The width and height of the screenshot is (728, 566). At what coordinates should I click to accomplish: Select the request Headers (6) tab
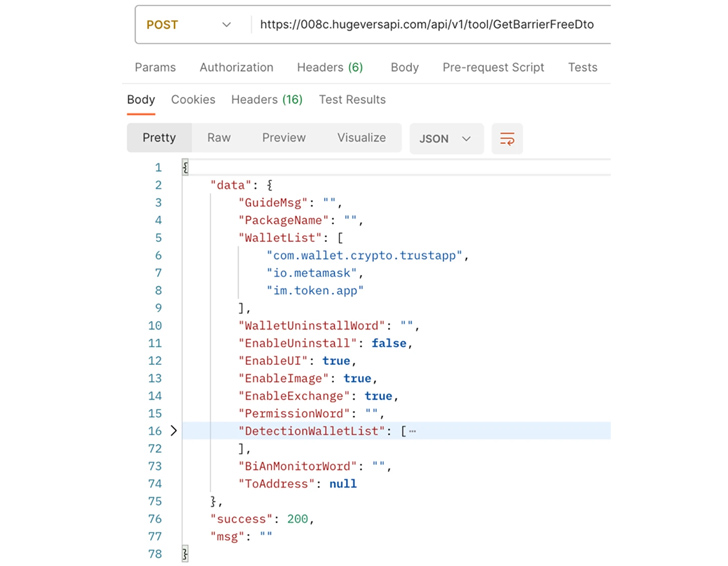tap(329, 68)
